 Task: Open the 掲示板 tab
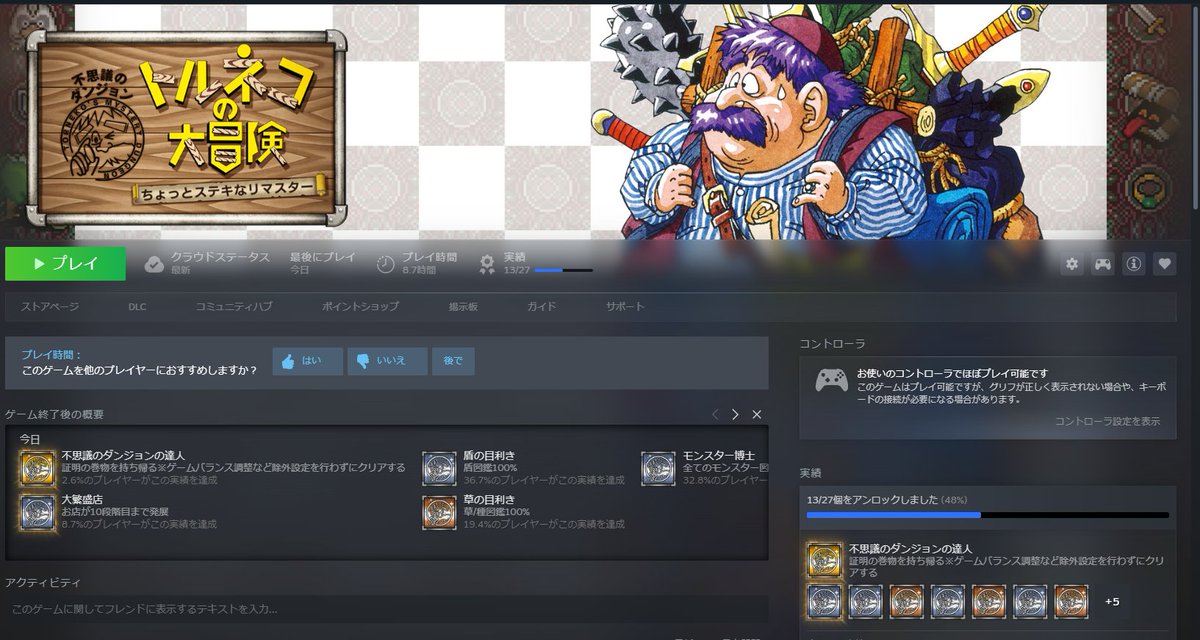pos(463,306)
